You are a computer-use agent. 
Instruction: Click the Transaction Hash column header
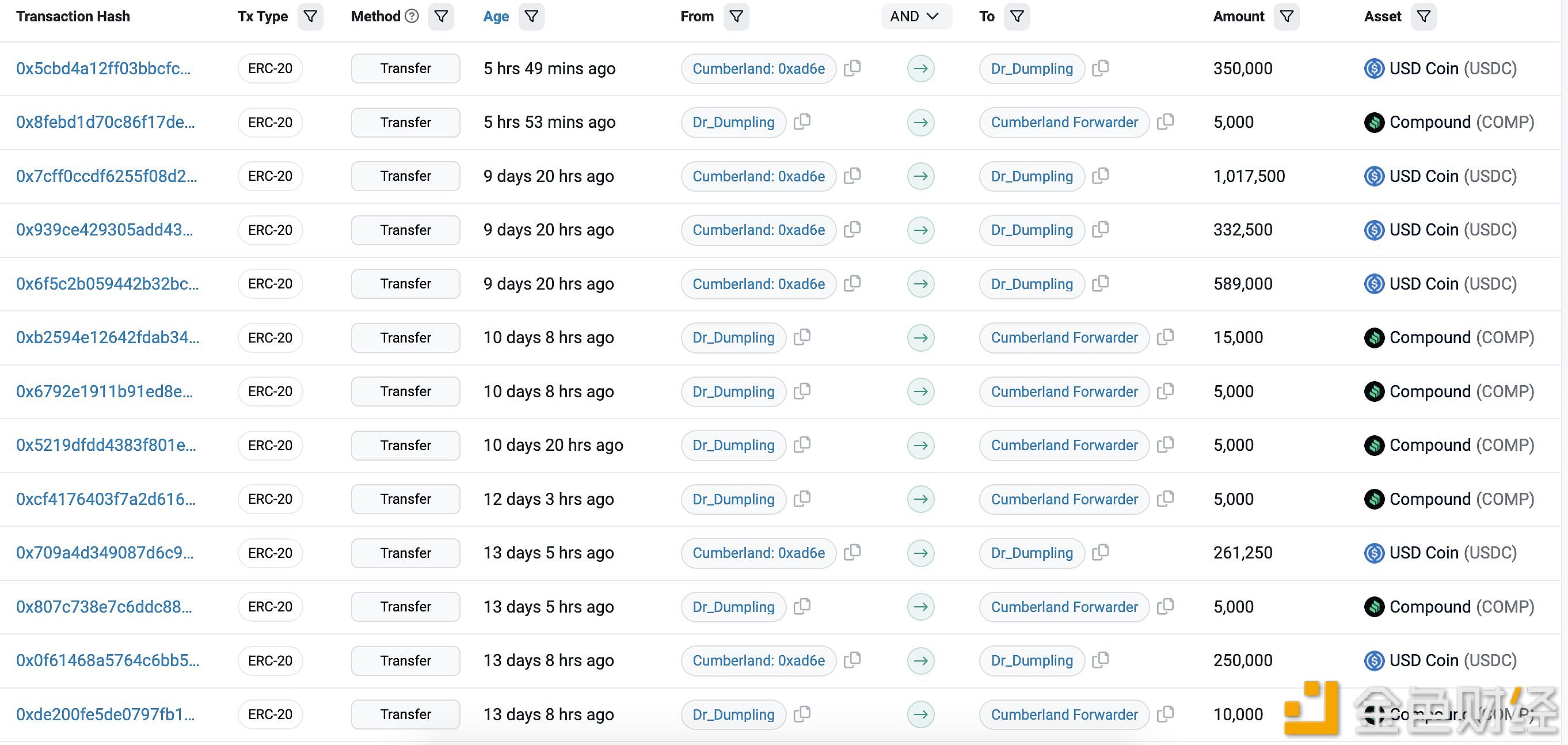coord(73,17)
